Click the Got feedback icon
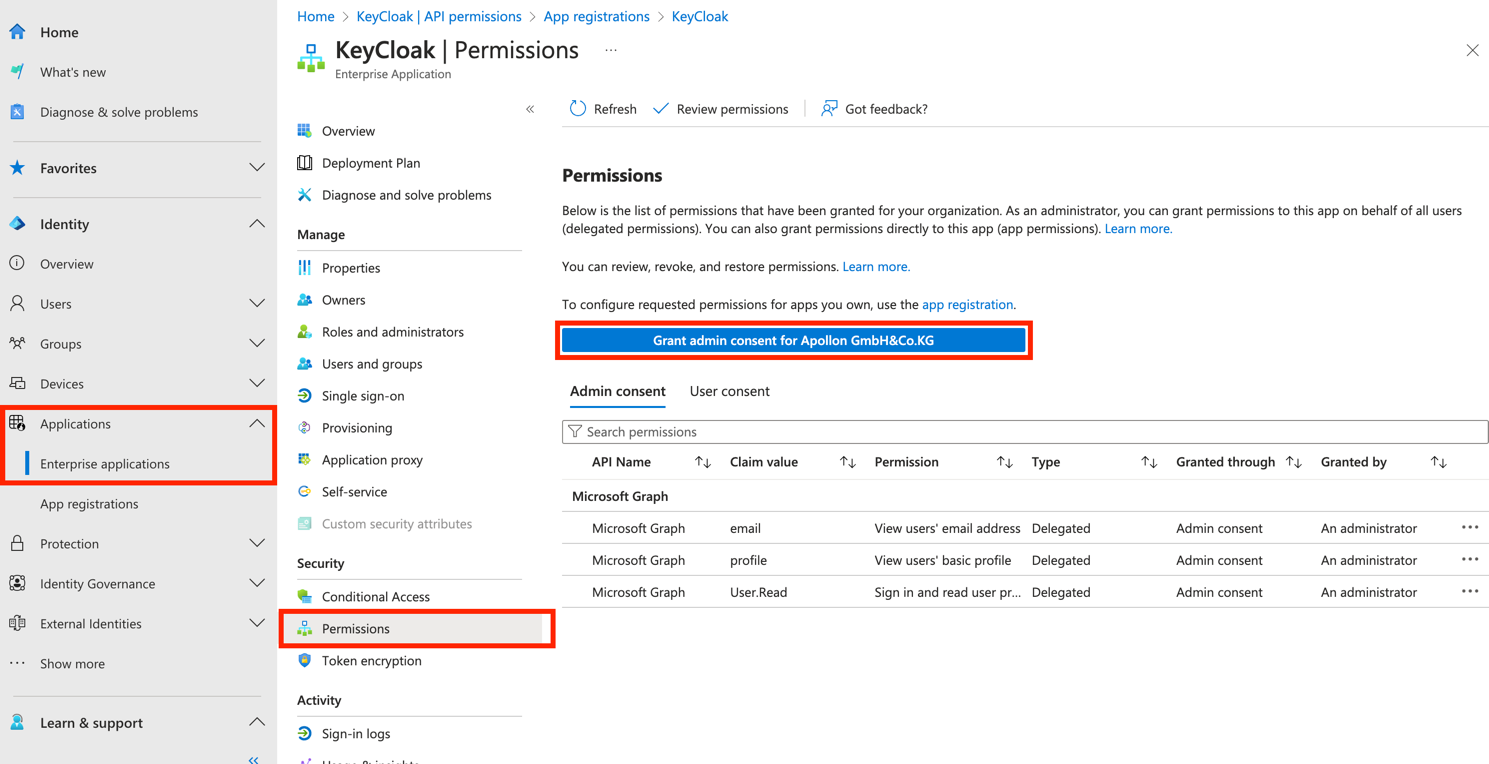 coord(829,109)
